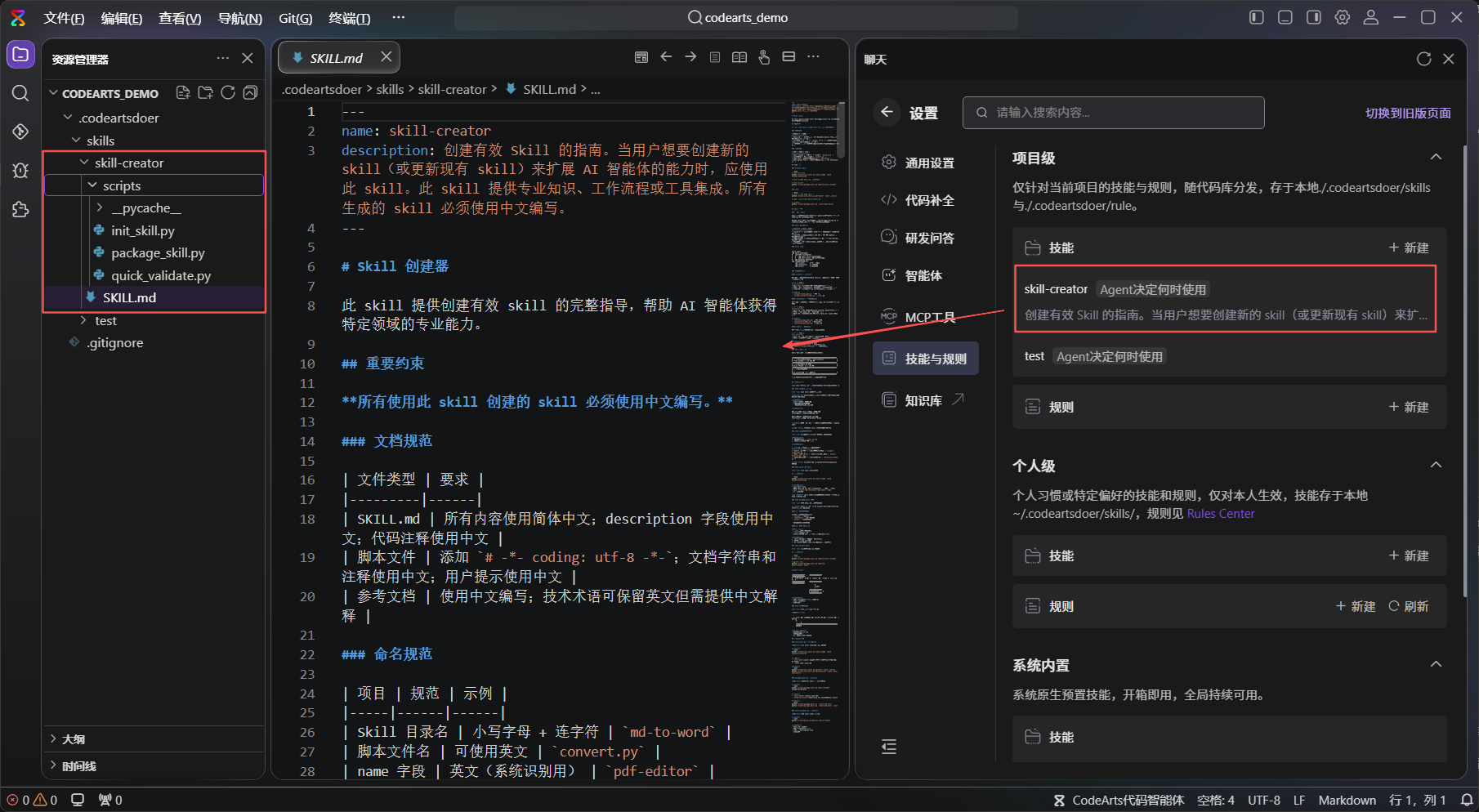Collapse the 系统内置 section
Image resolution: width=1479 pixels, height=812 pixels.
click(1436, 664)
